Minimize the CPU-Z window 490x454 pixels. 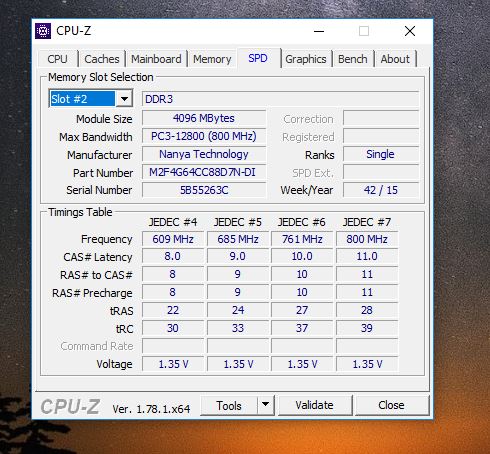pos(319,31)
